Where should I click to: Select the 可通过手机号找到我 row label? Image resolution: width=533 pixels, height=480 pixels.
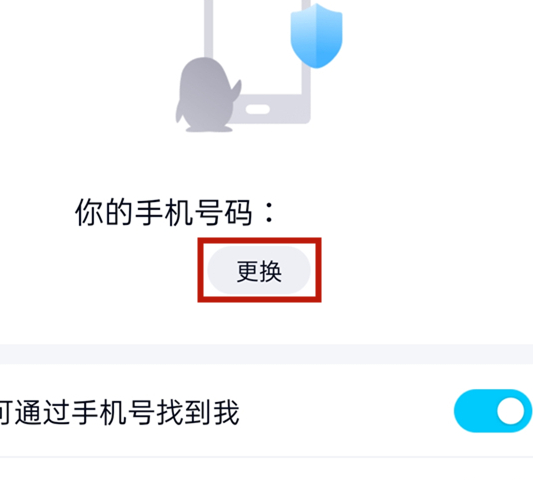click(x=119, y=413)
